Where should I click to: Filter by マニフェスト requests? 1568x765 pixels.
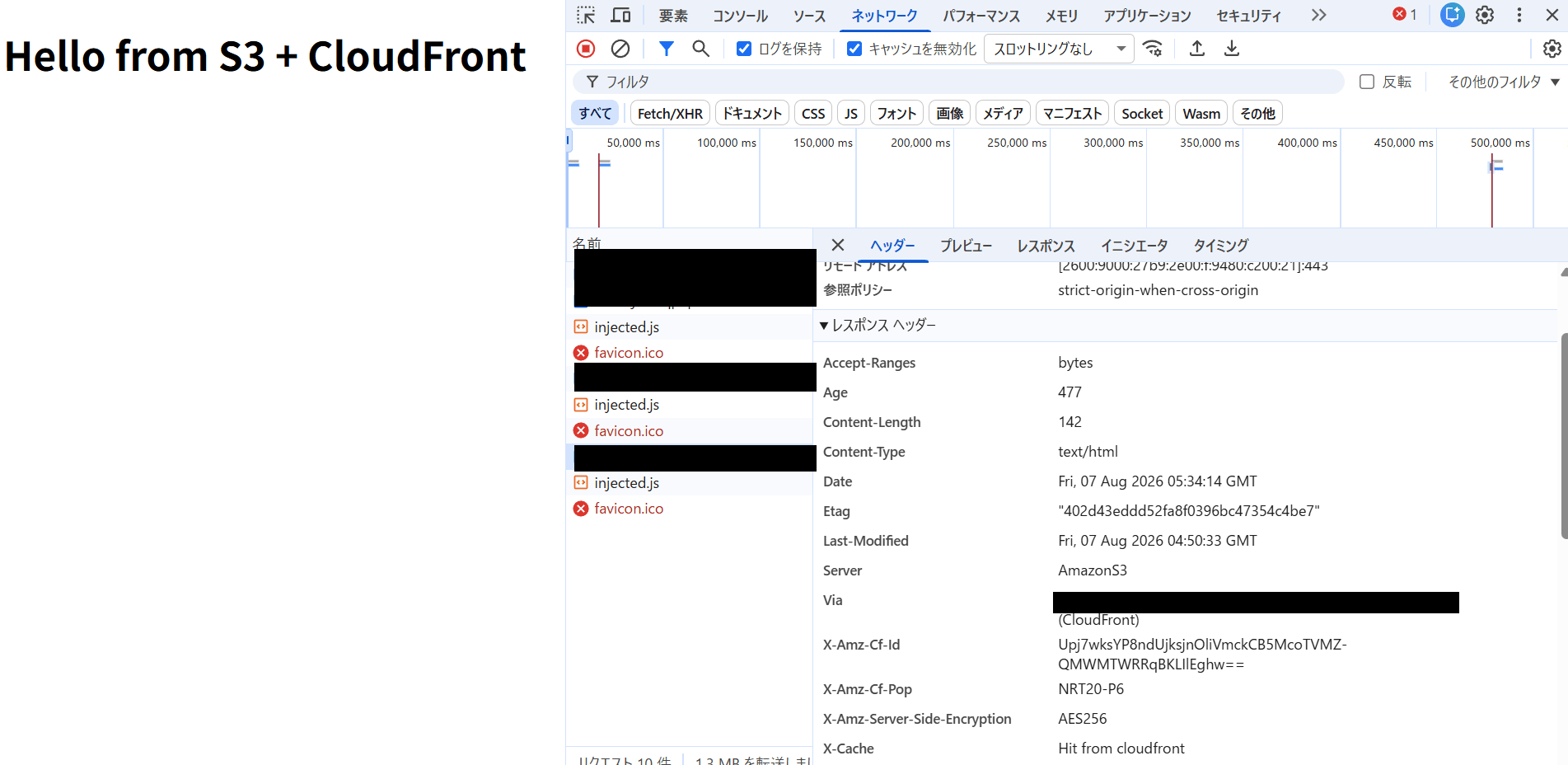[1072, 113]
